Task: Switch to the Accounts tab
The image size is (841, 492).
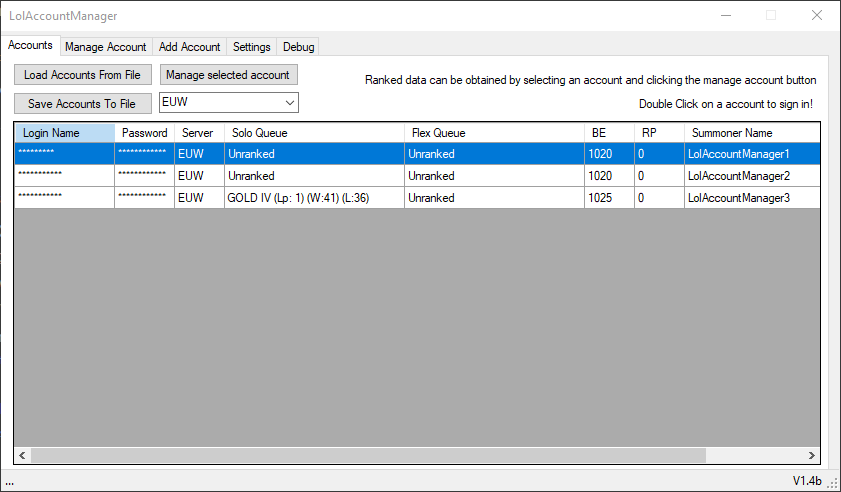Action: tap(30, 45)
